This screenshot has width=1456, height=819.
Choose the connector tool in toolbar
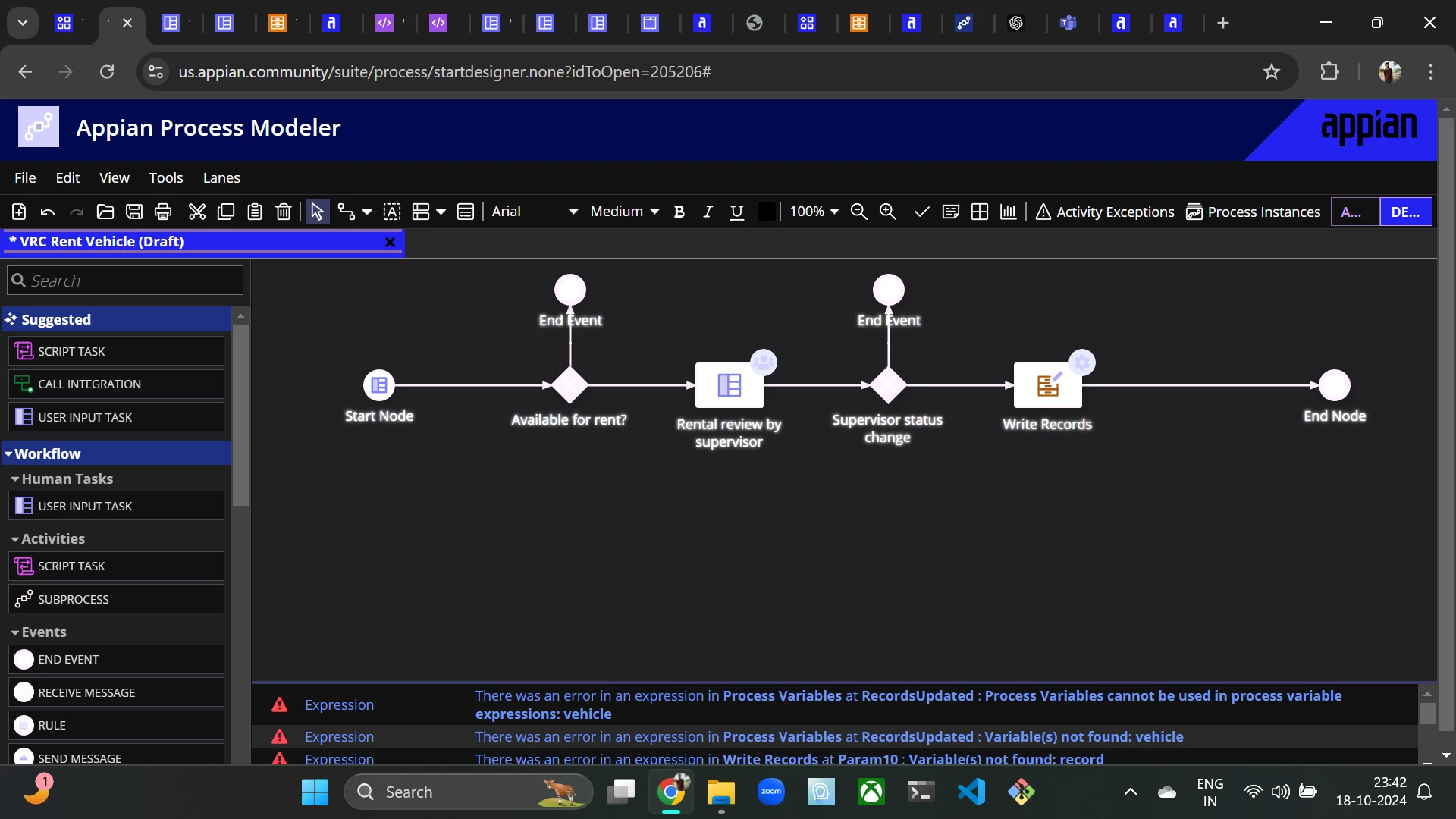tap(347, 212)
